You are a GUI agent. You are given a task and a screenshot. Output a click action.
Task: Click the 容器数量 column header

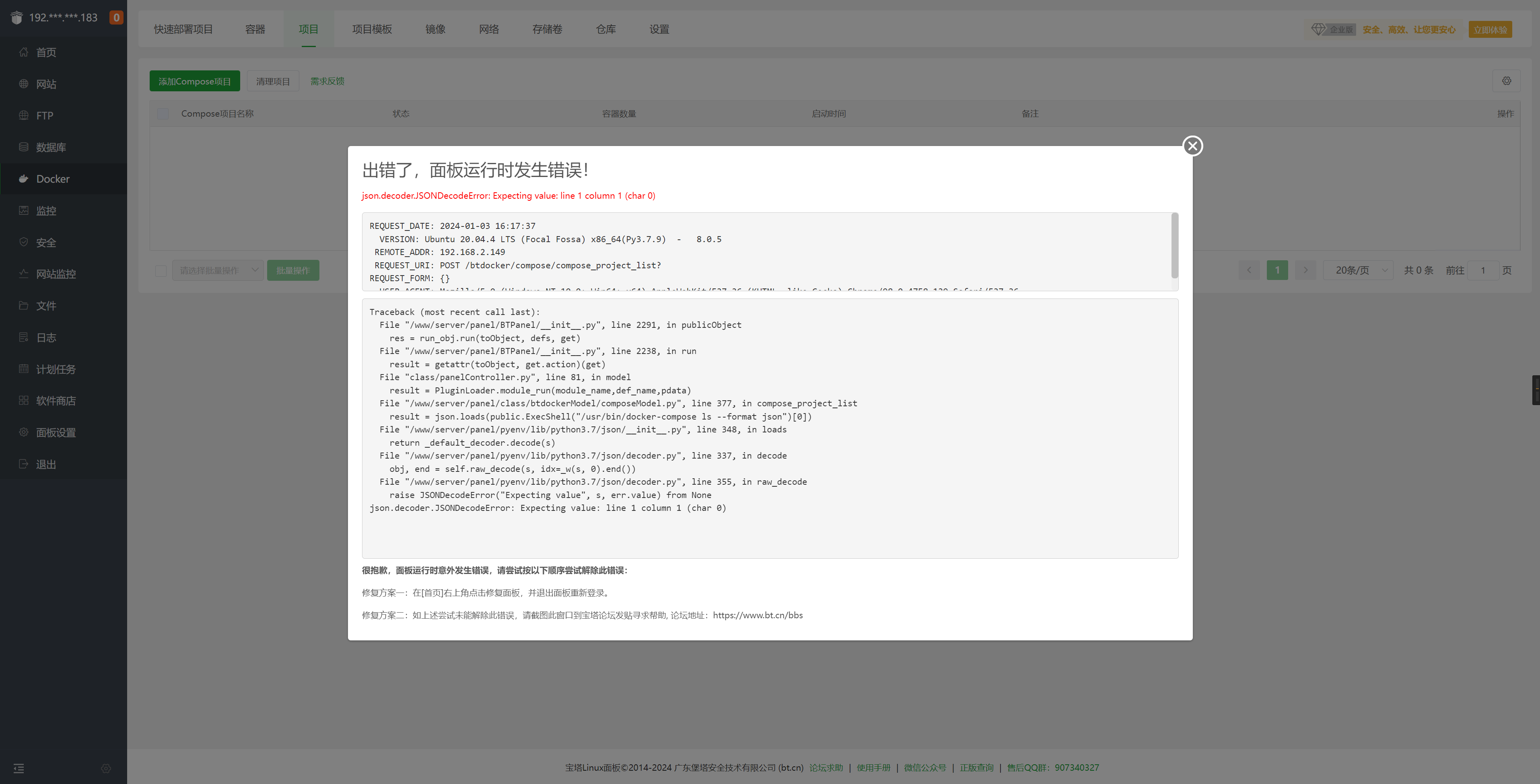[x=619, y=113]
